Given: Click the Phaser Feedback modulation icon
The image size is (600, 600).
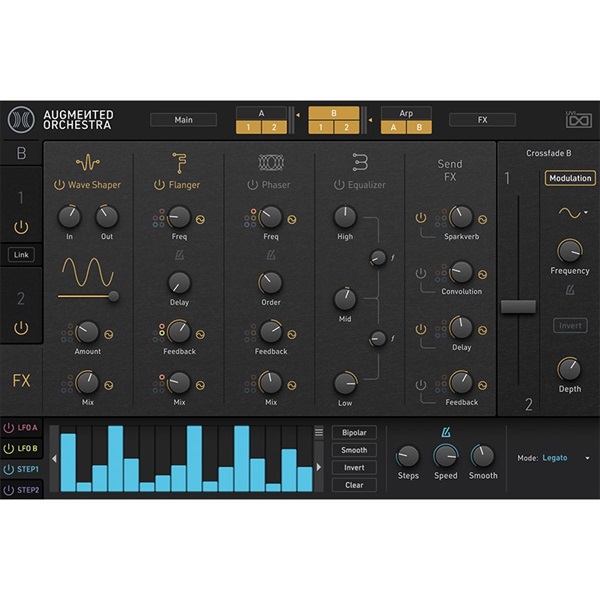Looking at the screenshot, I should point(292,335).
